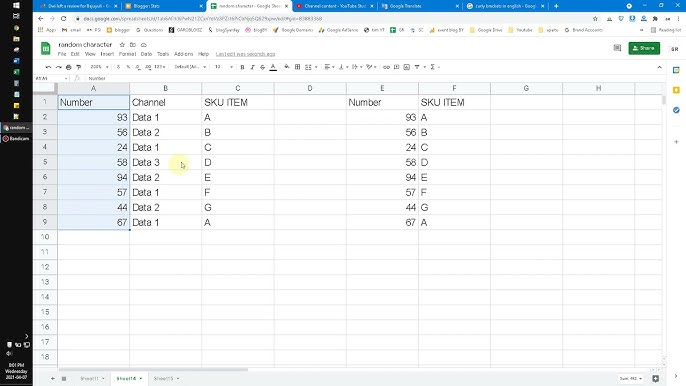This screenshot has height=386, width=686.
Task: Open the Sum summary dropdown
Action: tap(630, 379)
